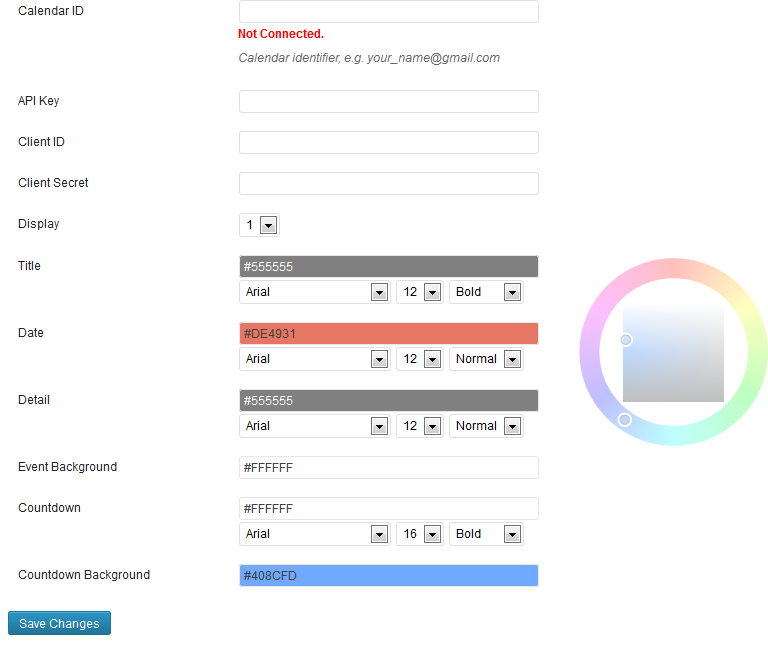
Task: Open the Detail font family dropdown
Action: [x=314, y=426]
